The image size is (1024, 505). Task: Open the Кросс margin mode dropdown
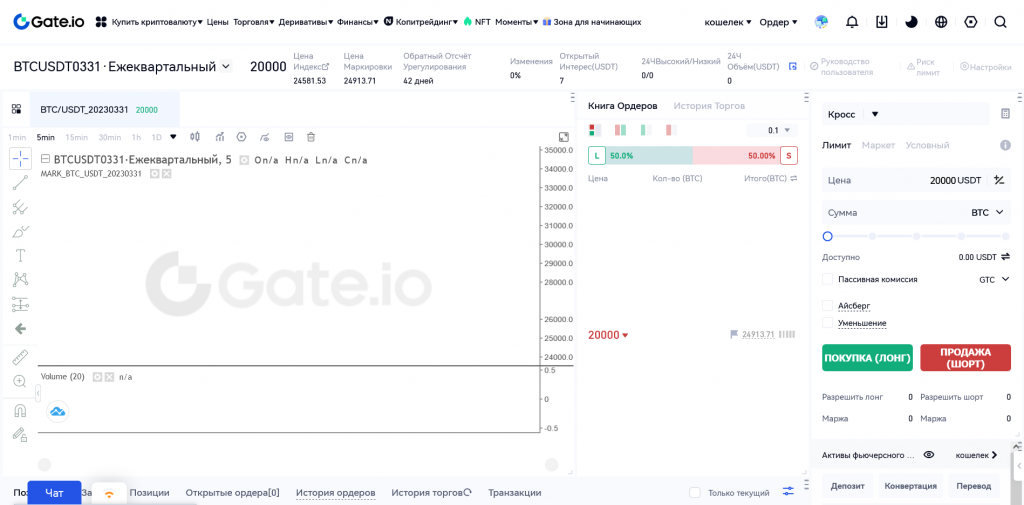tap(853, 114)
